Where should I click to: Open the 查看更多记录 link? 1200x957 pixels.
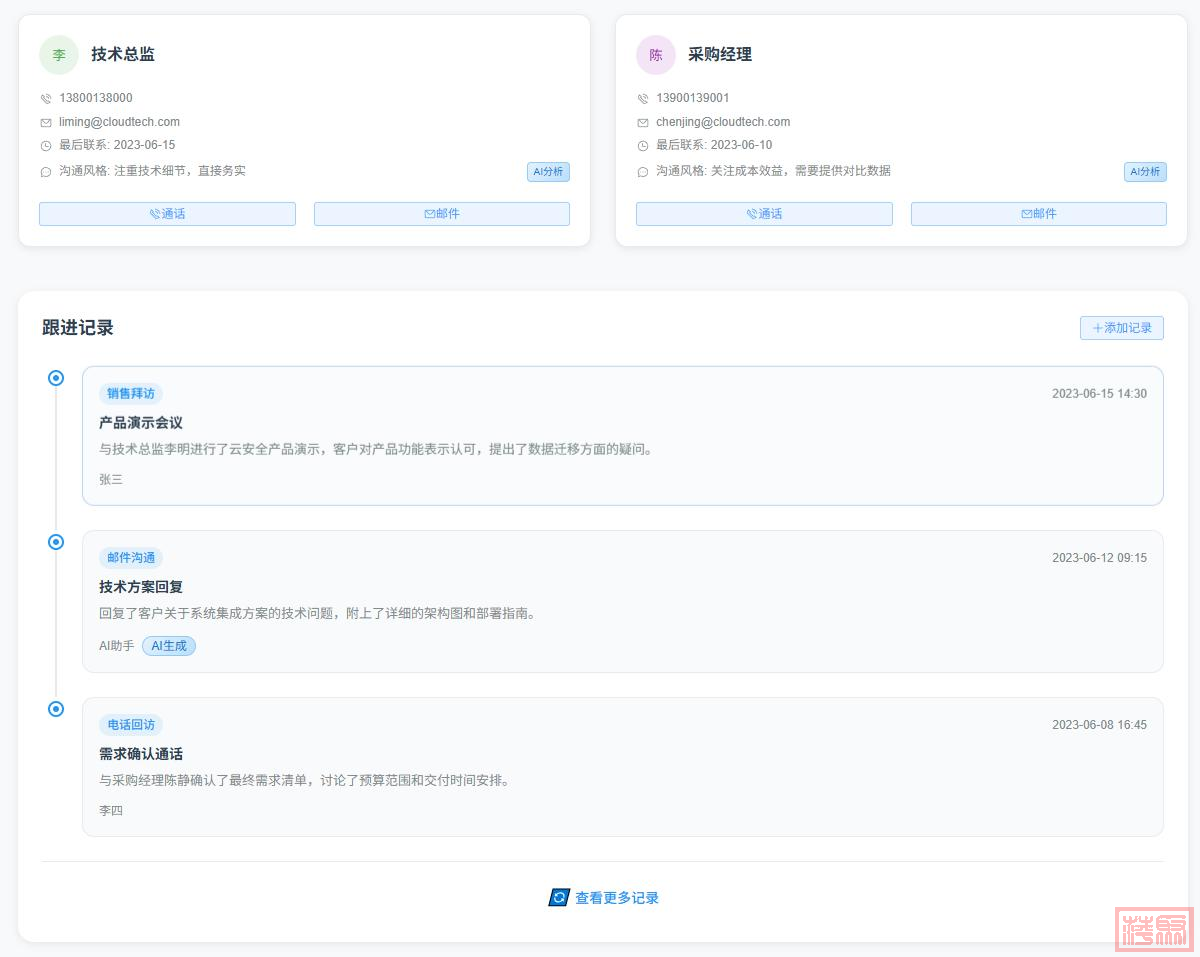click(x=616, y=898)
